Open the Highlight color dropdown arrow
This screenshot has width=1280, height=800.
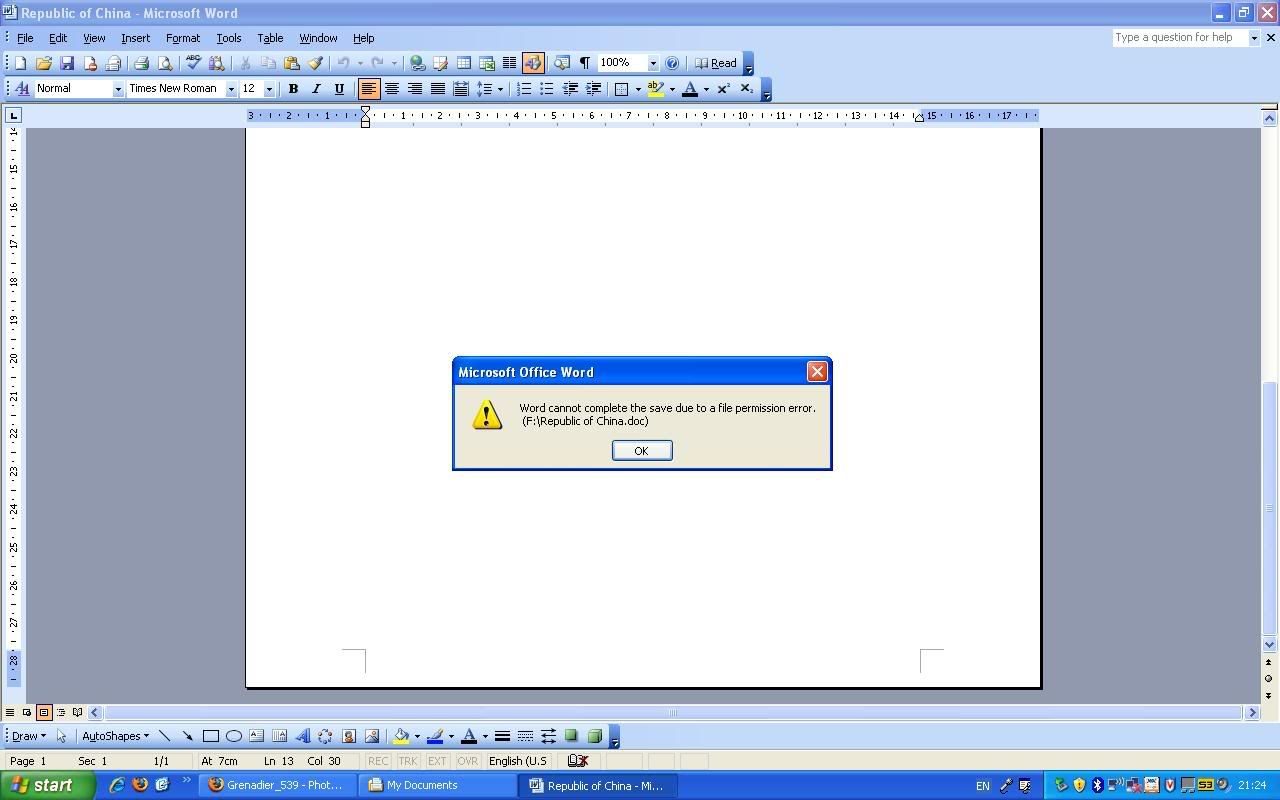(x=672, y=89)
